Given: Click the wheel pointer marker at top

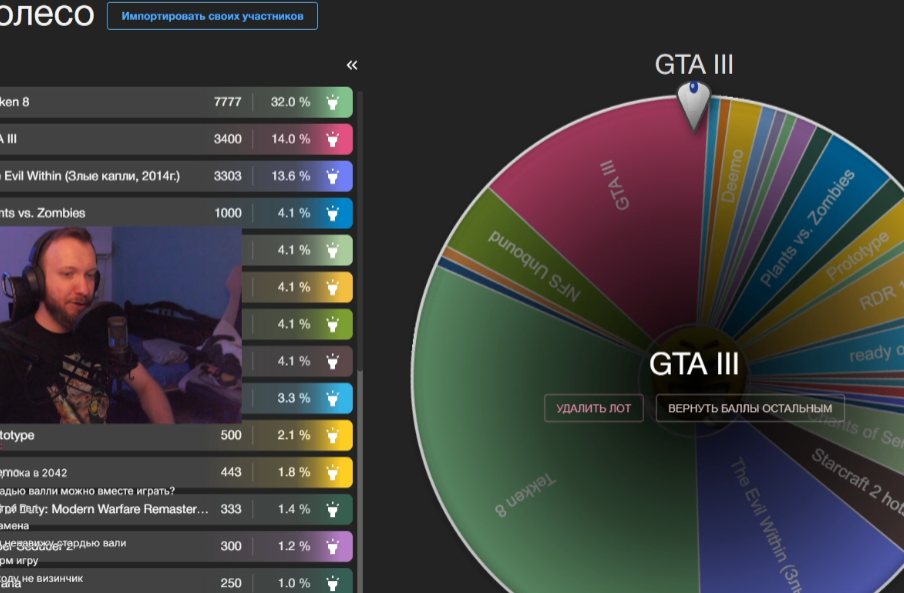Looking at the screenshot, I should click(x=694, y=105).
